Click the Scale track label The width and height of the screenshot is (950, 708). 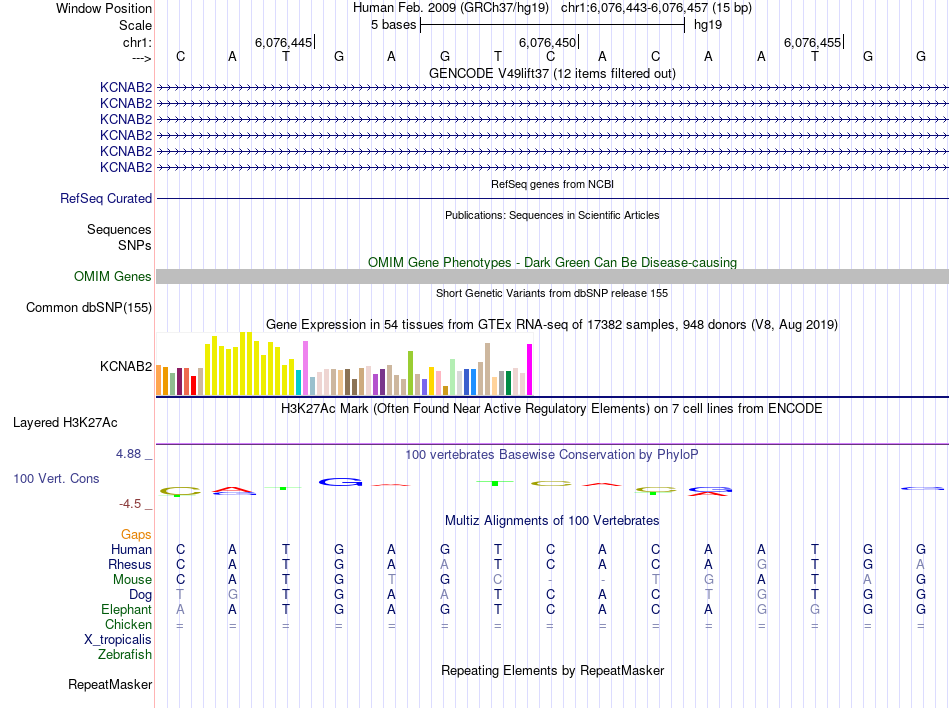coord(135,25)
